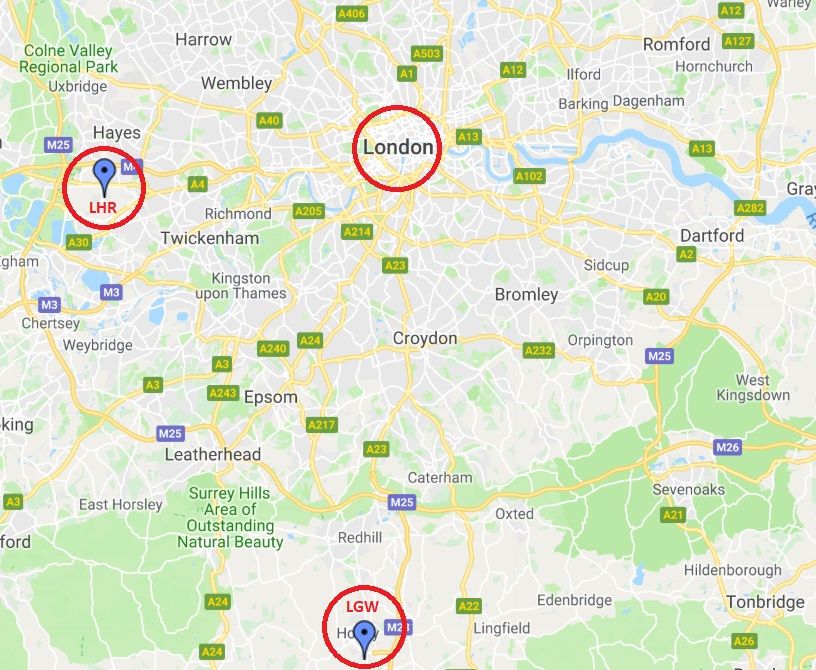Screen dimensions: 816x670
Task: Select the Croydon place label
Action: click(x=425, y=338)
